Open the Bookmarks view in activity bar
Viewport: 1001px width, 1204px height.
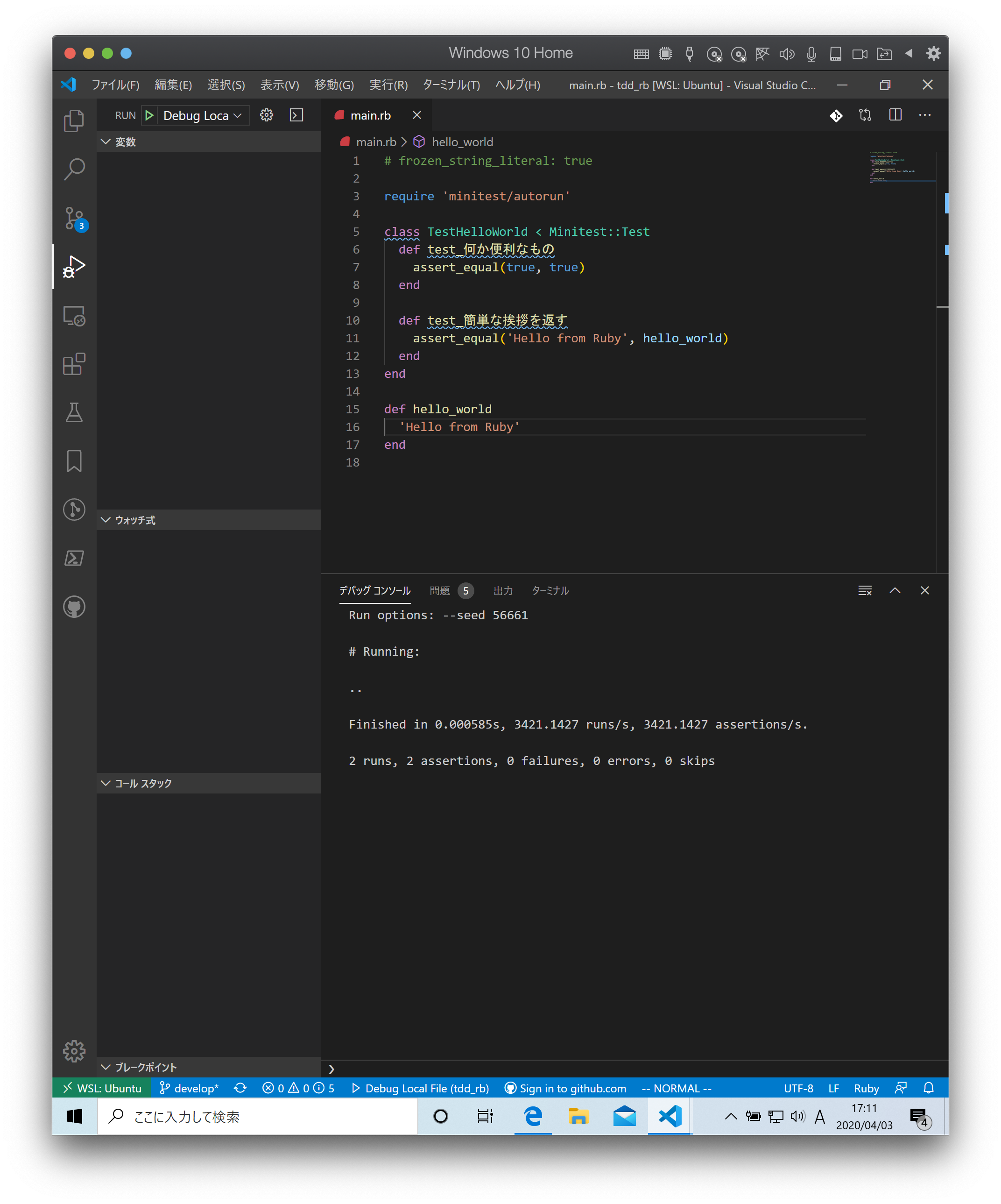(74, 461)
